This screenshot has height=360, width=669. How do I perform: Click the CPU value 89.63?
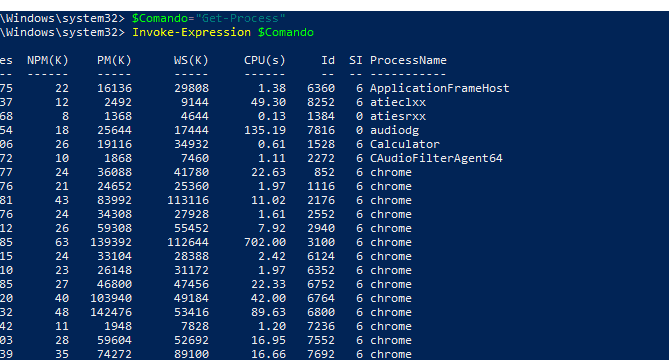click(268, 312)
